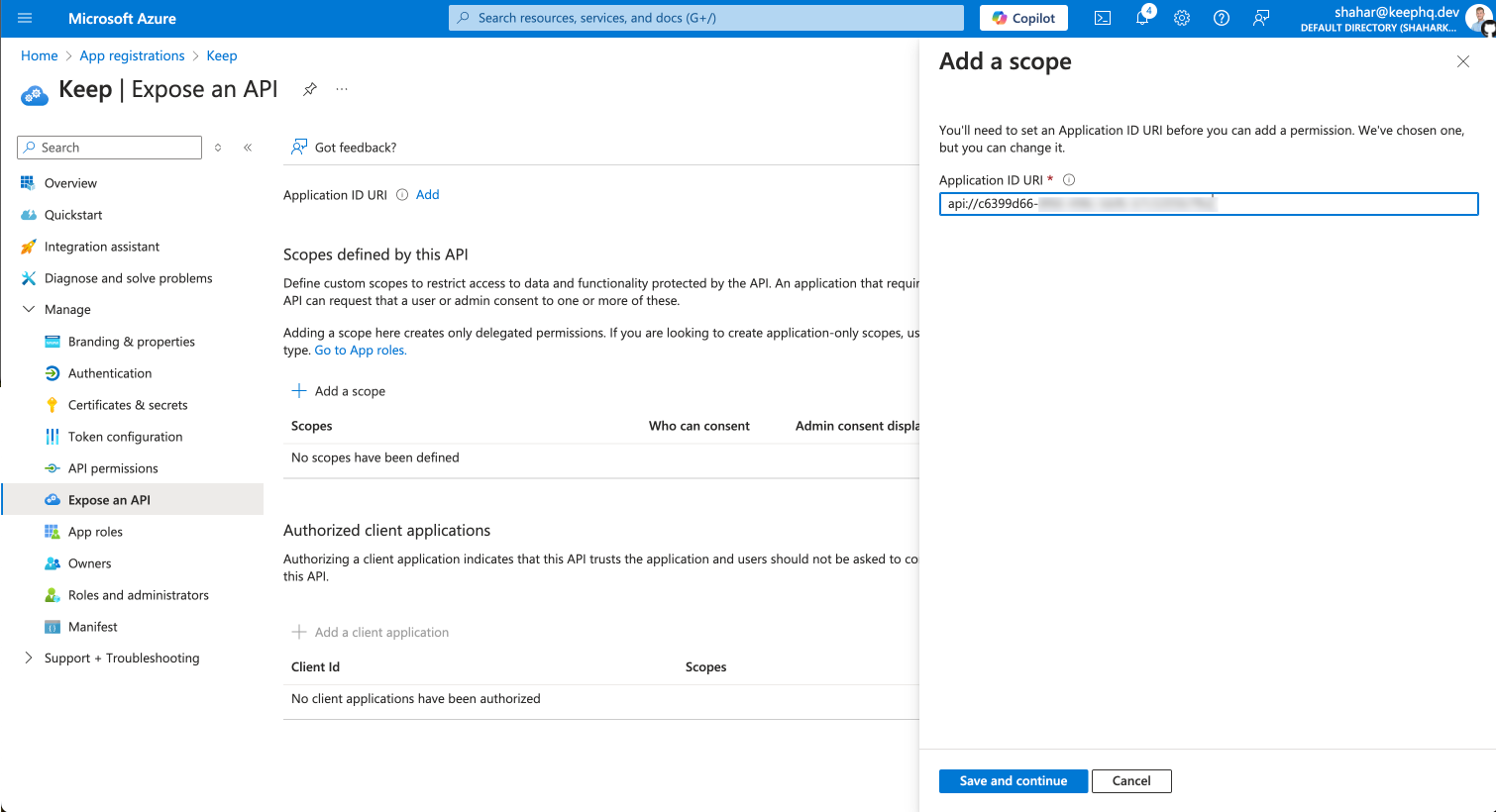Go to App registrations breadcrumb
1496x812 pixels.
tap(132, 56)
